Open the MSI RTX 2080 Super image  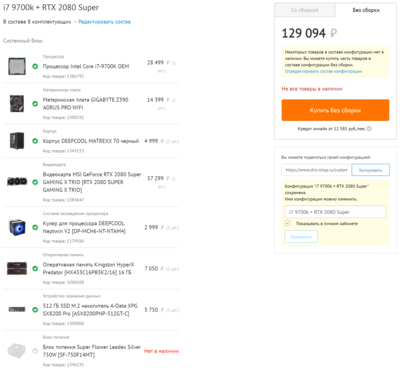(x=17, y=182)
